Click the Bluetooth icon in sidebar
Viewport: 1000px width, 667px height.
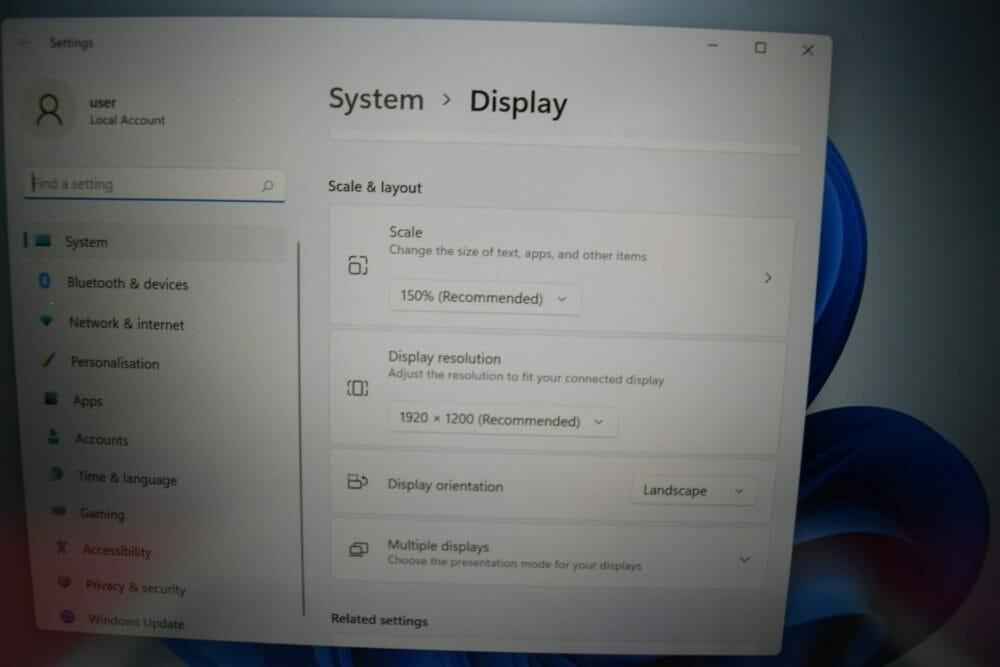45,281
